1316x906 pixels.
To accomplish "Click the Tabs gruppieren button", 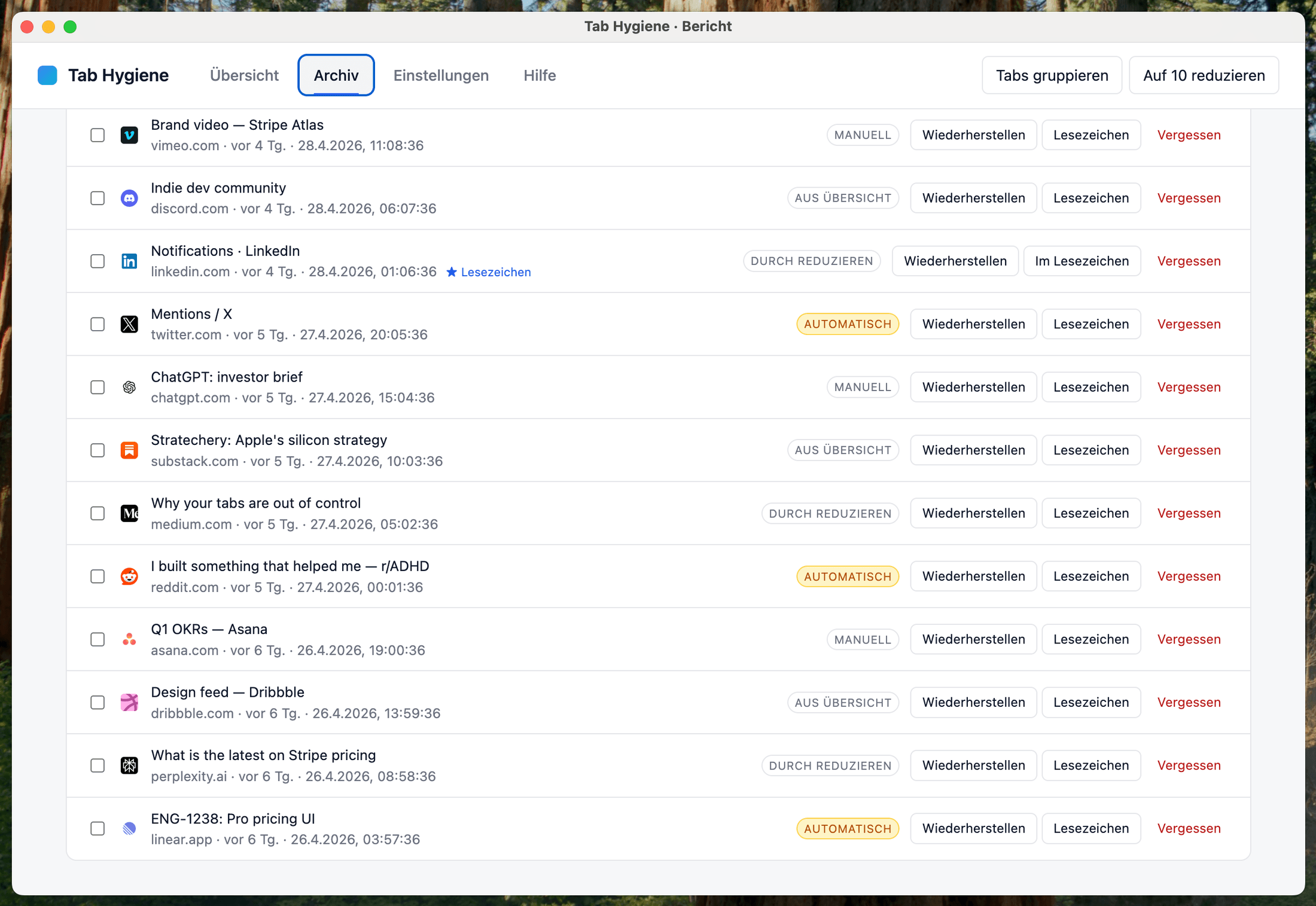I will 1052,75.
